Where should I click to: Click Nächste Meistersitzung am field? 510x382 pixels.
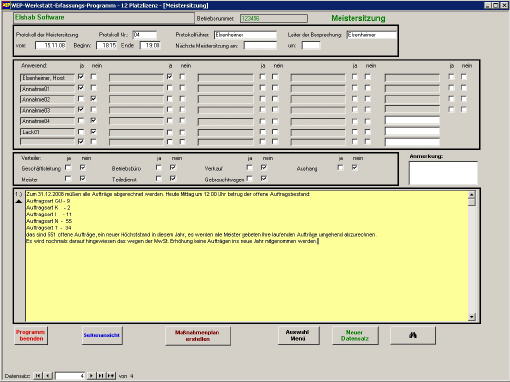tap(260, 45)
